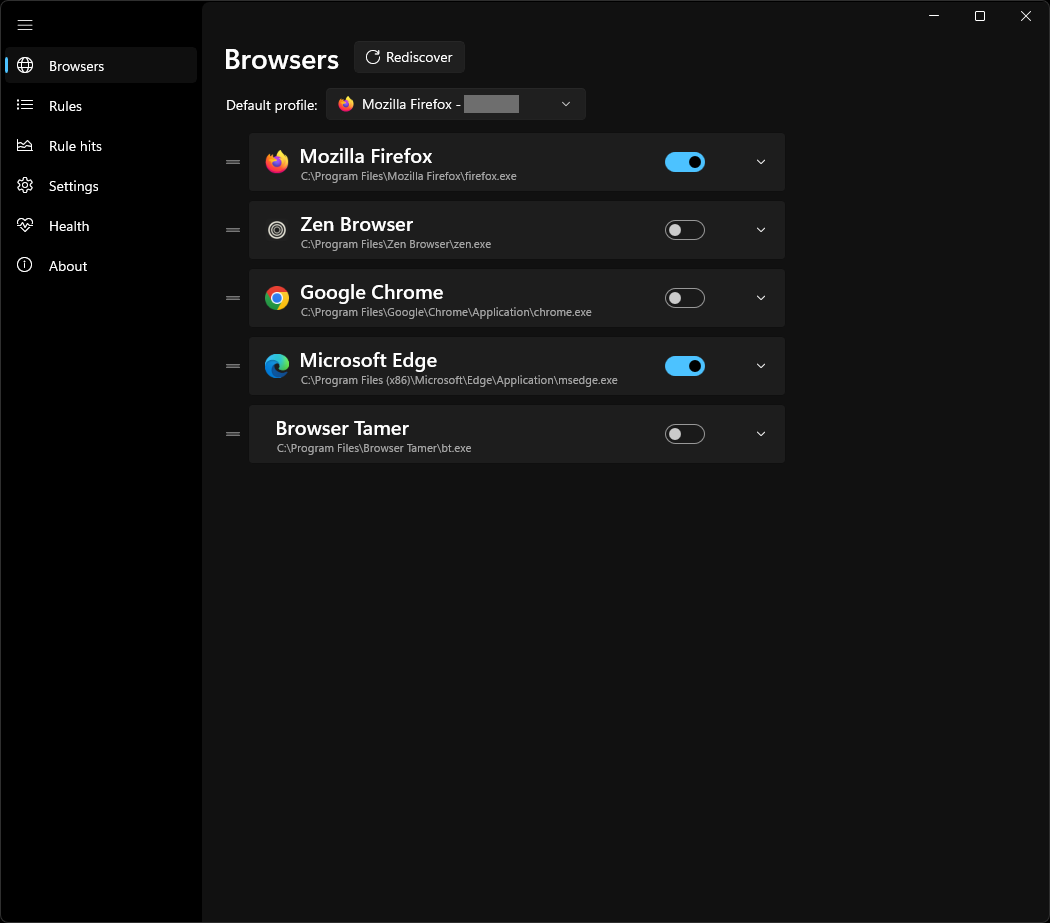1050x923 pixels.
Task: Click the Default profile label
Action: point(271,105)
